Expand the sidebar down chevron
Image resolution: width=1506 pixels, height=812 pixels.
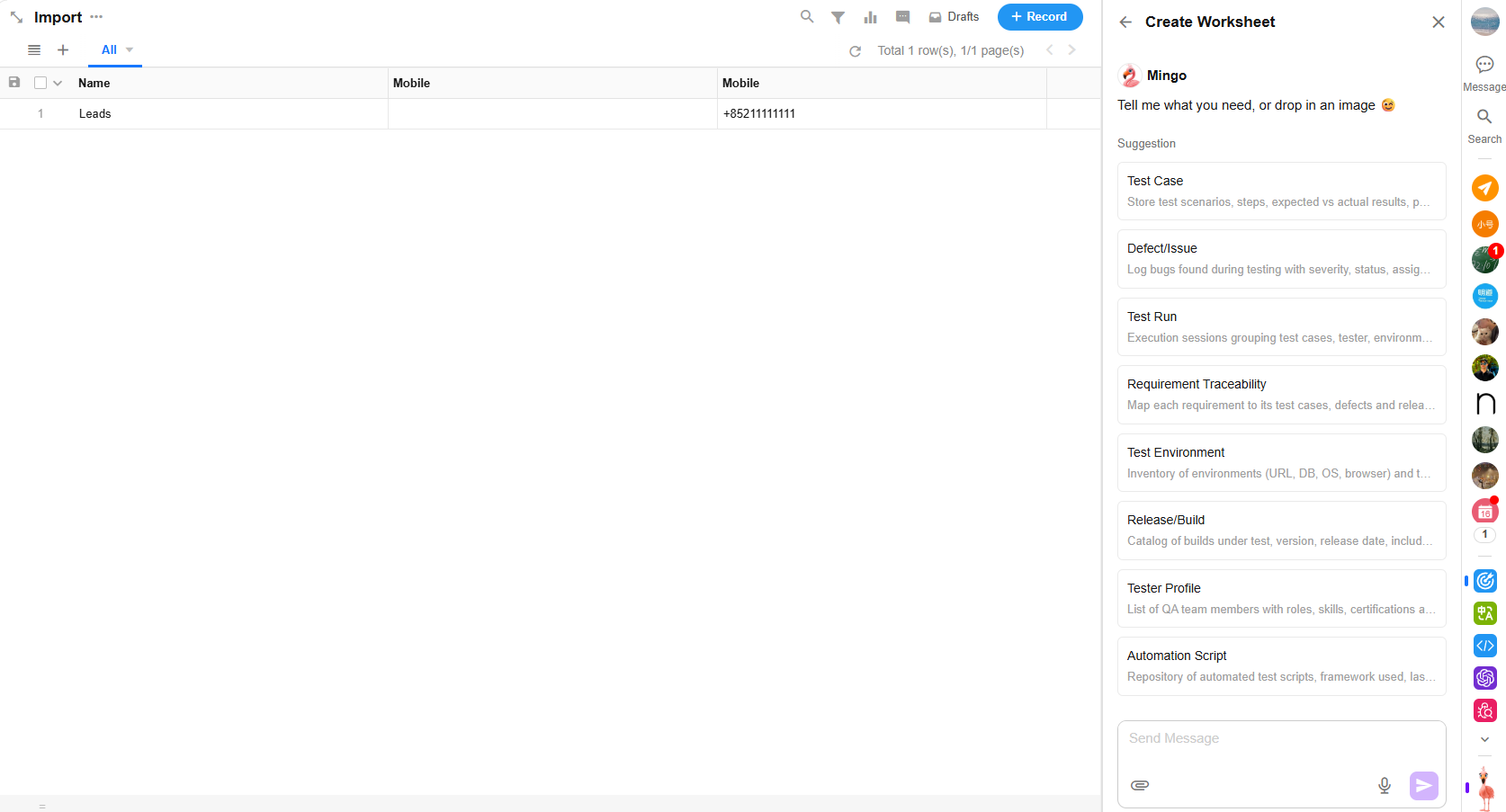pyautogui.click(x=1484, y=739)
